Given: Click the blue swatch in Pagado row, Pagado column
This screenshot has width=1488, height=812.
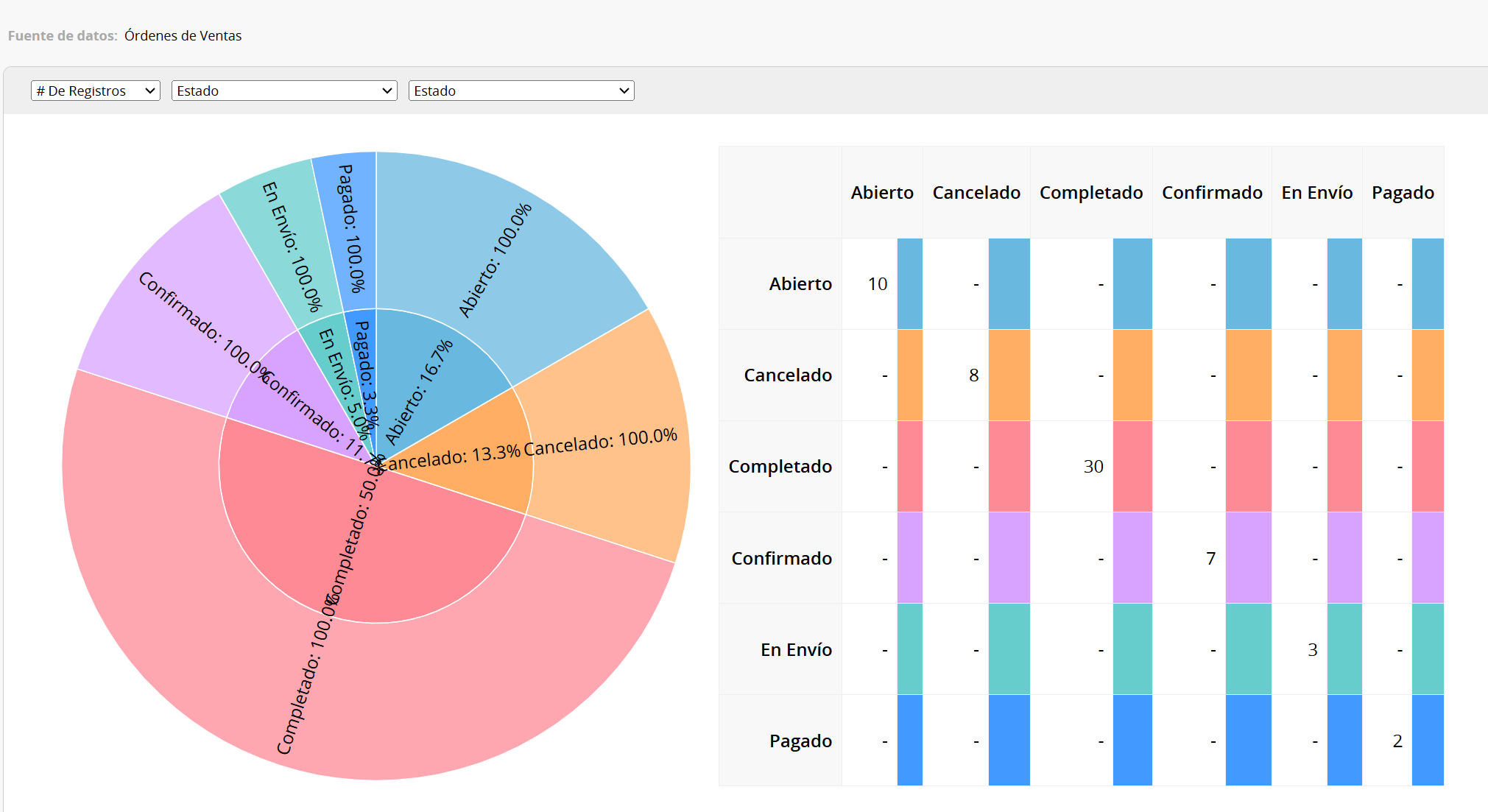Looking at the screenshot, I should tap(1428, 741).
